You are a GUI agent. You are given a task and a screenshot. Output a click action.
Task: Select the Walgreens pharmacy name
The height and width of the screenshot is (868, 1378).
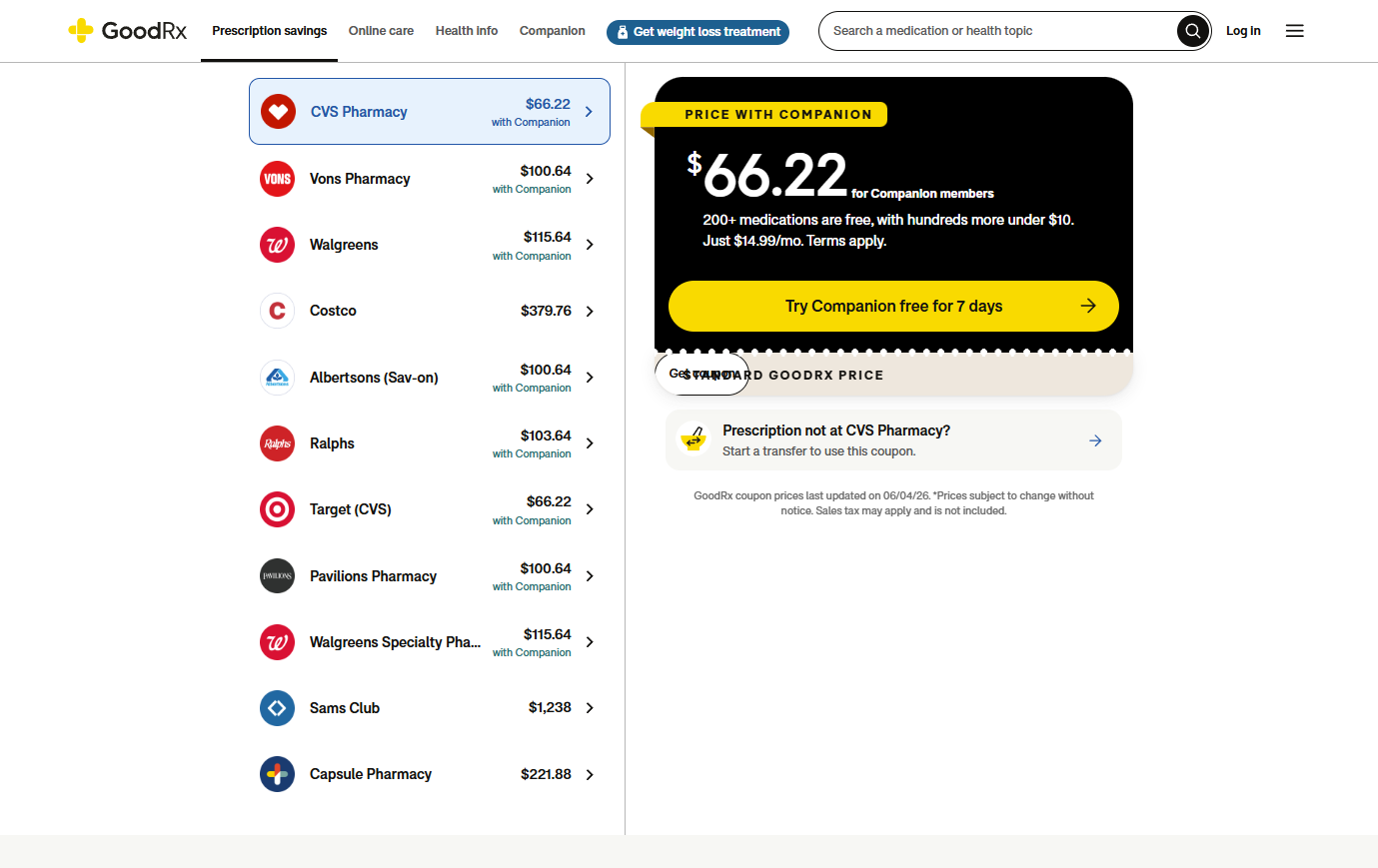(x=344, y=245)
